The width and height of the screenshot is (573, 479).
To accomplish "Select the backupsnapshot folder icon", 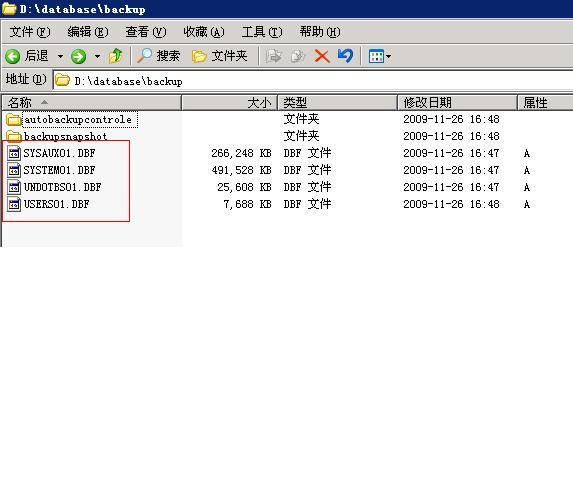I will [14, 136].
